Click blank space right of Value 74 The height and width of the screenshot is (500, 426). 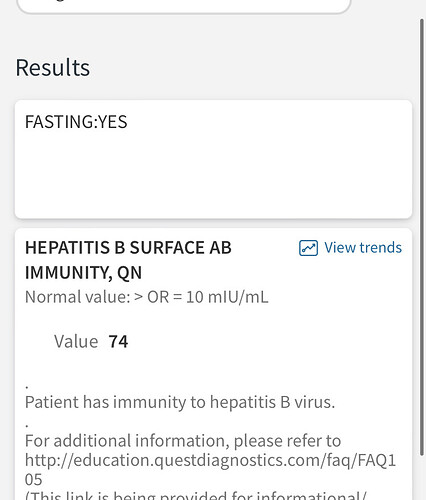(x=267, y=341)
